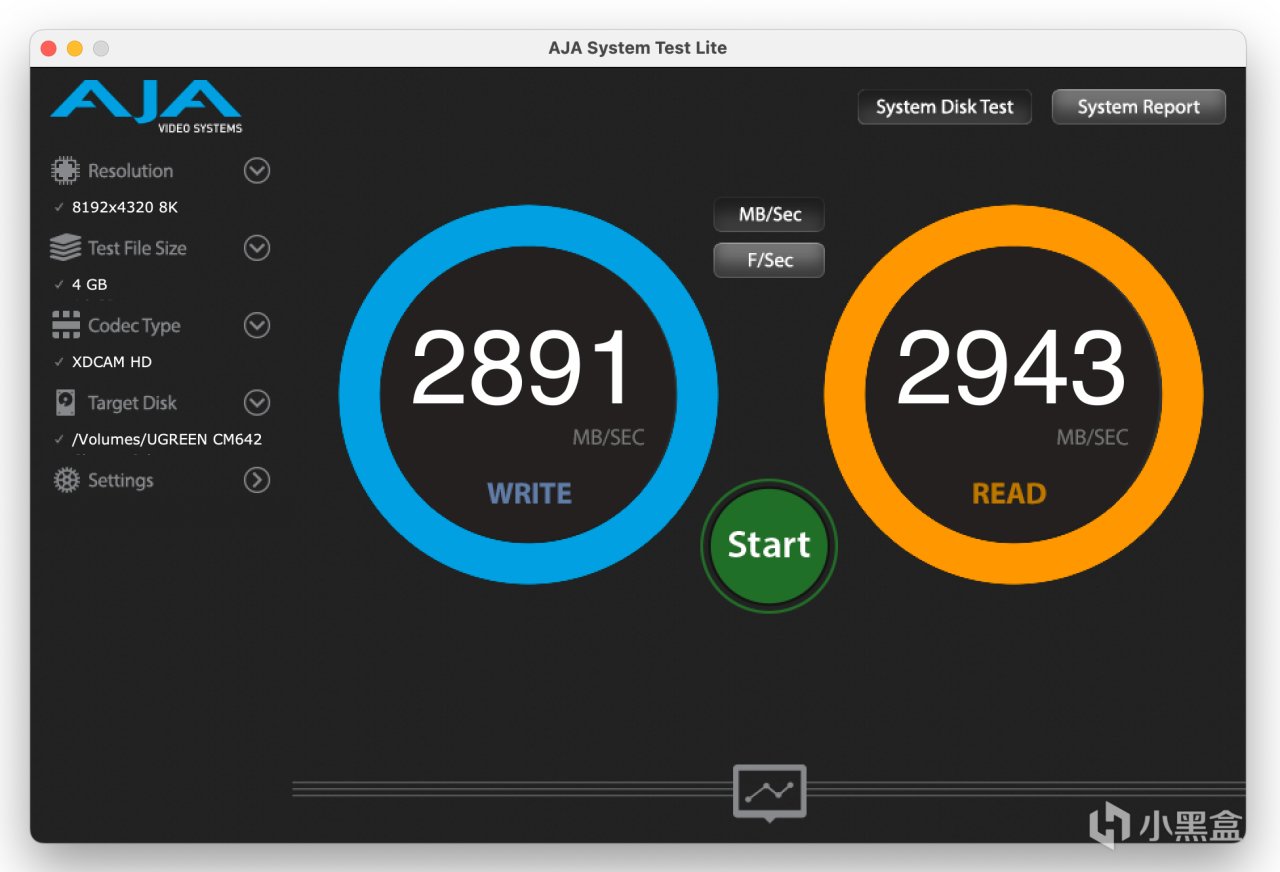Image resolution: width=1280 pixels, height=872 pixels.
Task: Switch units to MB/Sec
Action: 769,214
